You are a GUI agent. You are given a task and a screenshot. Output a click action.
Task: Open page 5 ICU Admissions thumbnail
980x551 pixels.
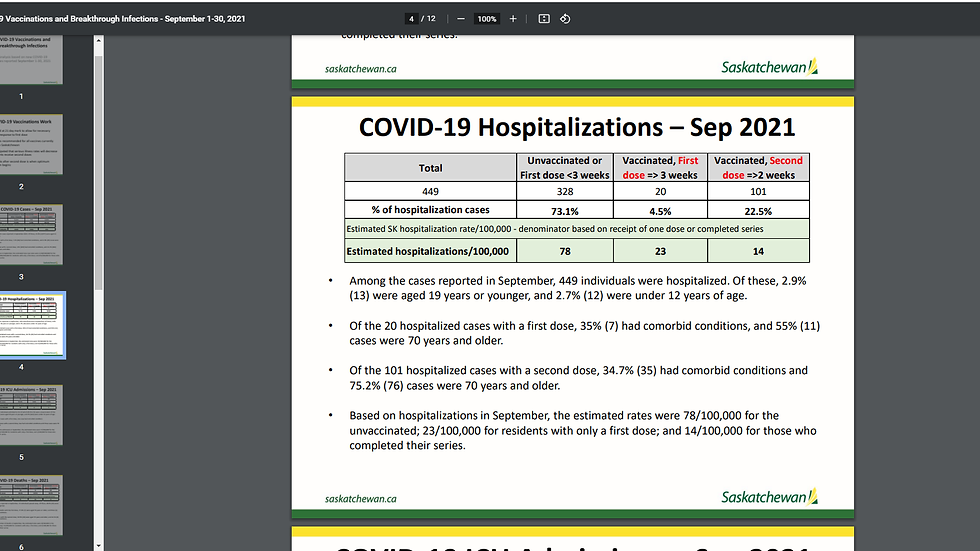pyautogui.click(x=31, y=415)
